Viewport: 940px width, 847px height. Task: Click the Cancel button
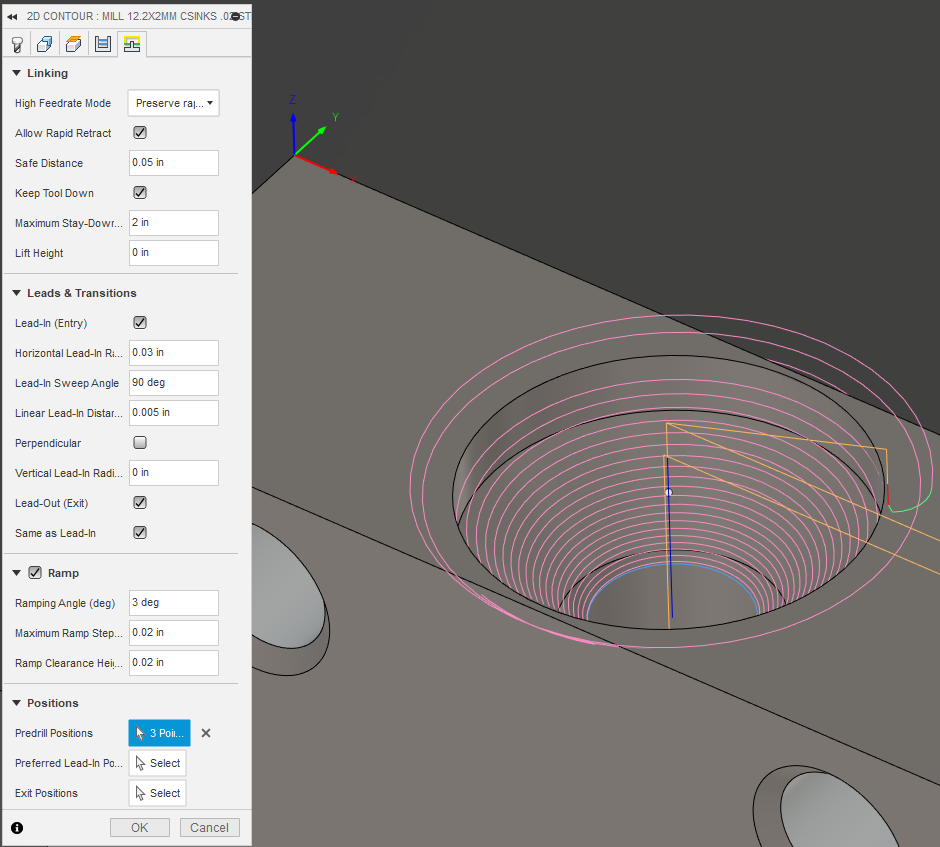click(x=209, y=828)
